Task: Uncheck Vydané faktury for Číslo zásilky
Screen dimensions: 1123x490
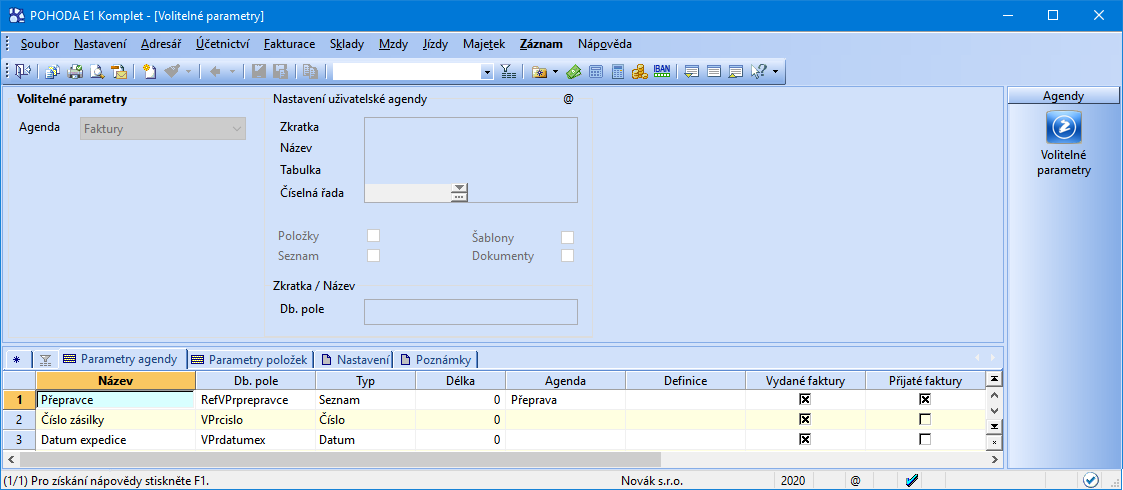Action: point(804,419)
